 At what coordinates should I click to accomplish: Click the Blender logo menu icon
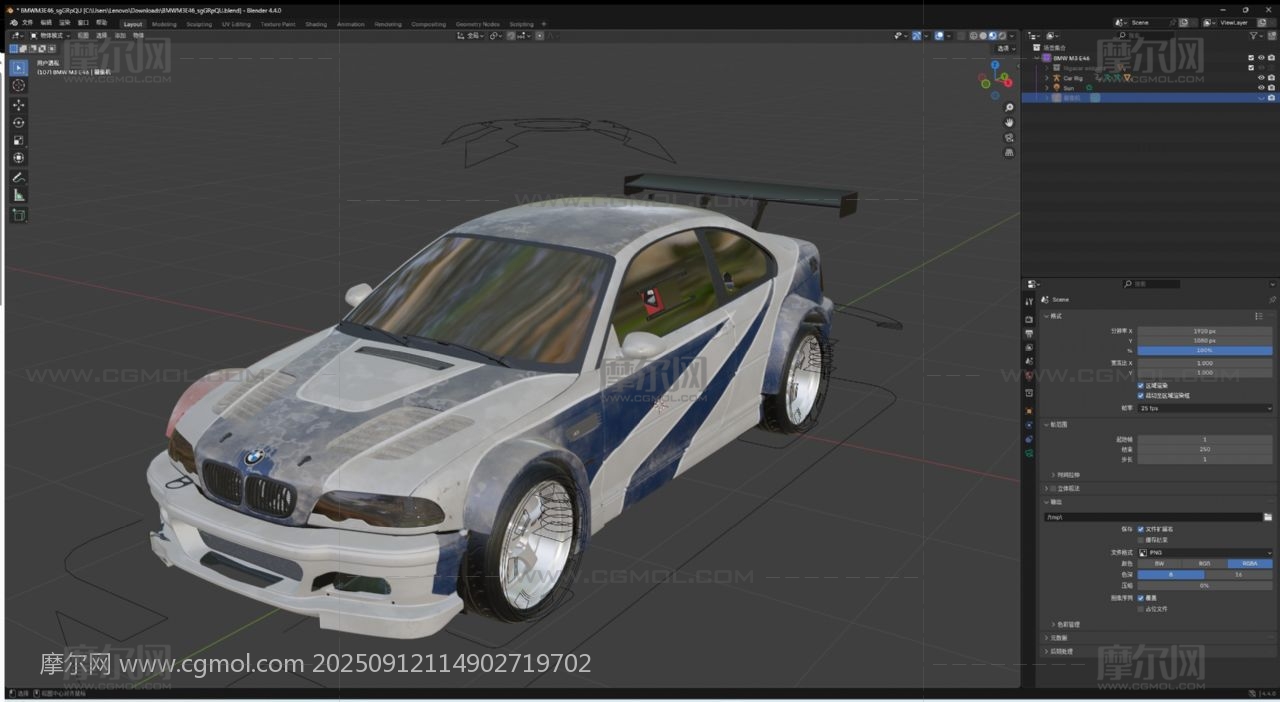coord(13,23)
